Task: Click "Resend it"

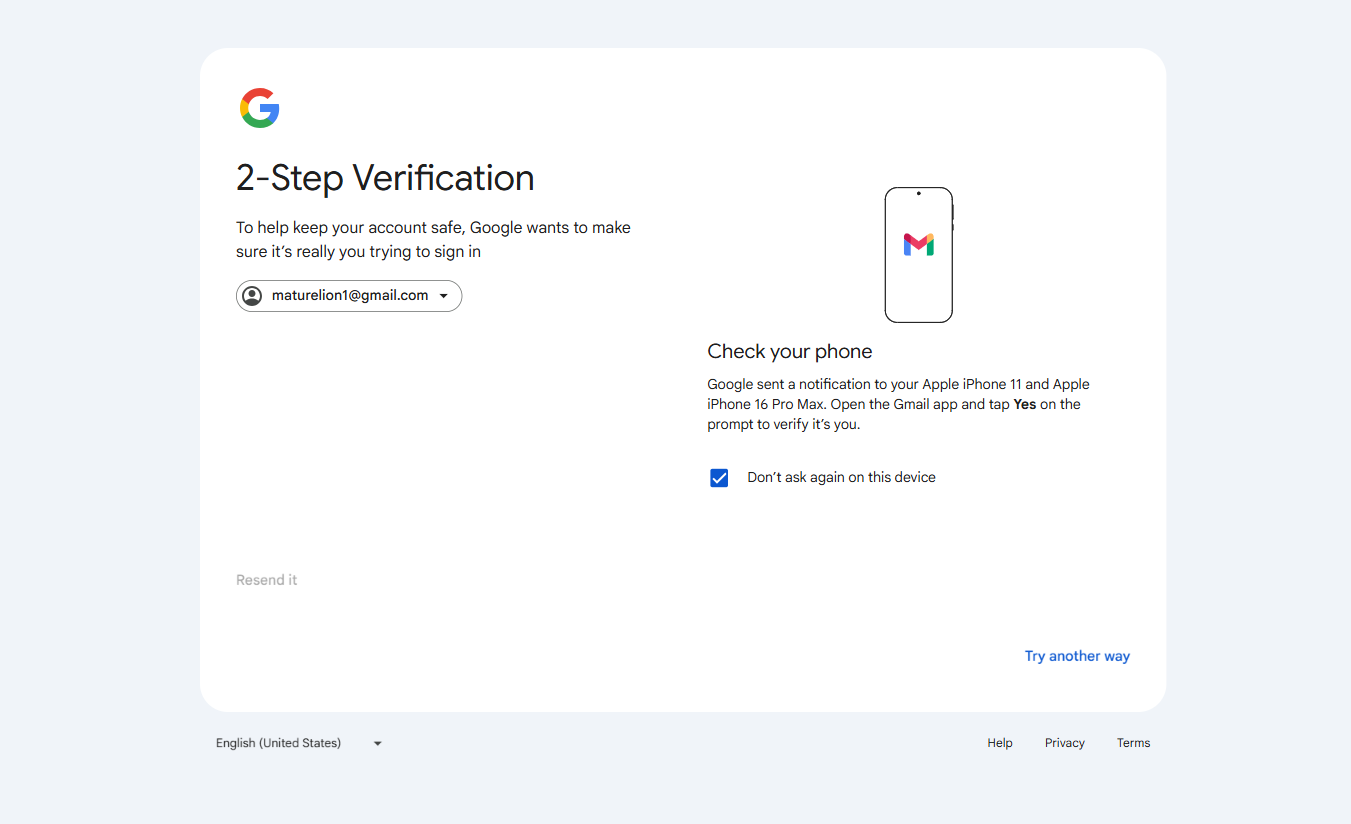Action: point(266,580)
